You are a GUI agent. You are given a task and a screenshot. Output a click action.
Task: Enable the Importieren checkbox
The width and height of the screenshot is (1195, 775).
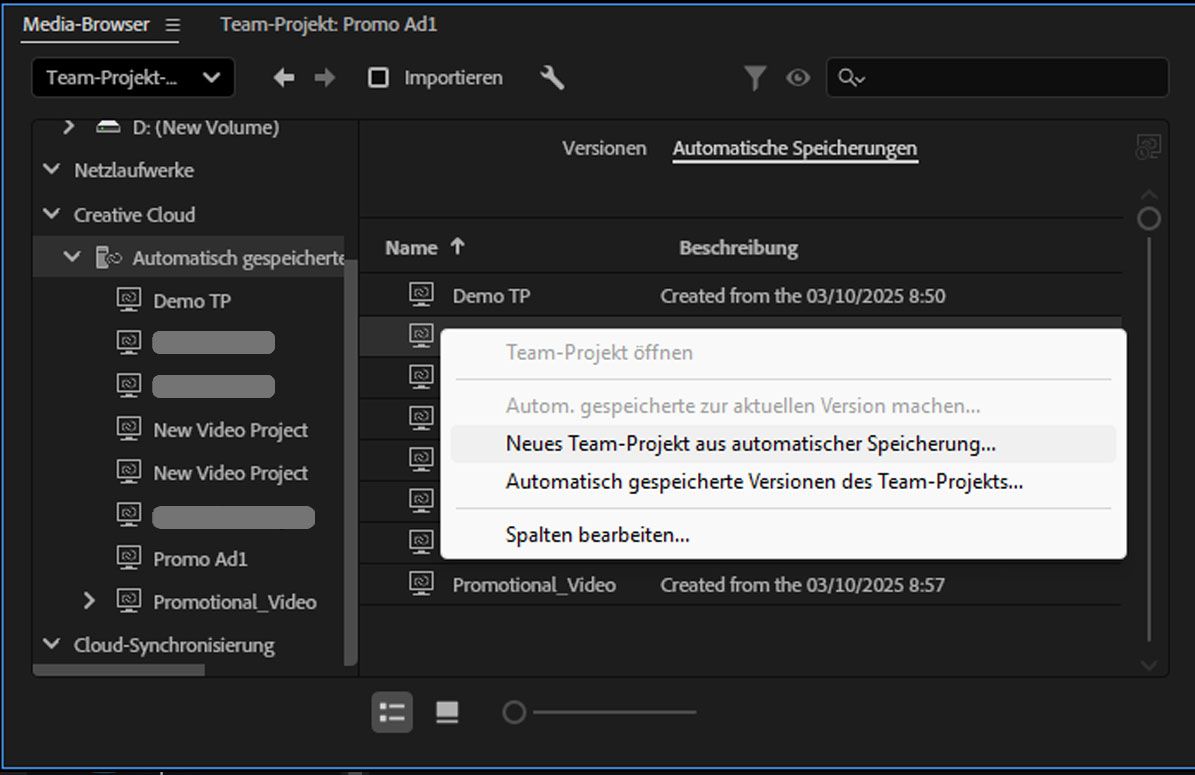378,78
